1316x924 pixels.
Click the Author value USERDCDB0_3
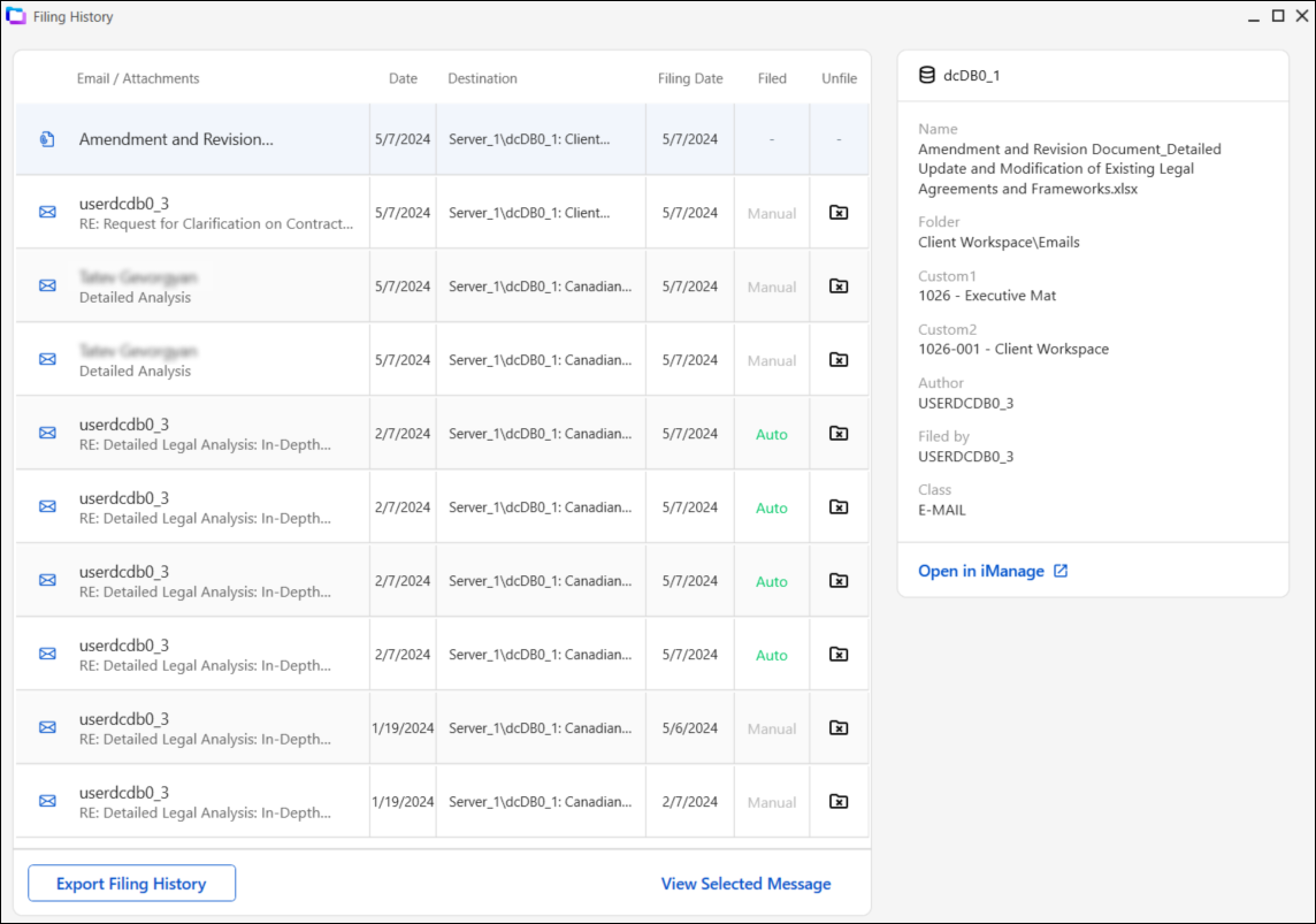[x=966, y=403]
